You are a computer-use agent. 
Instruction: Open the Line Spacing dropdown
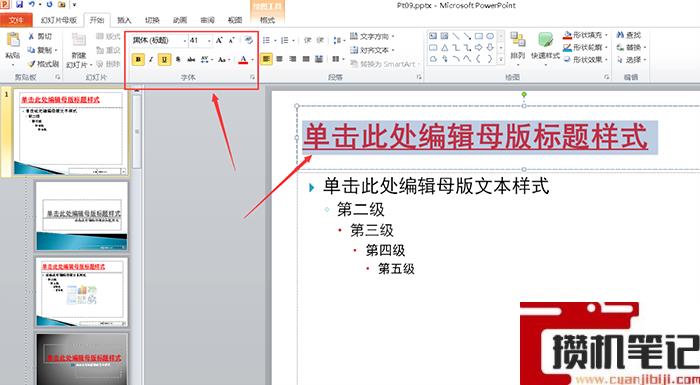click(339, 41)
